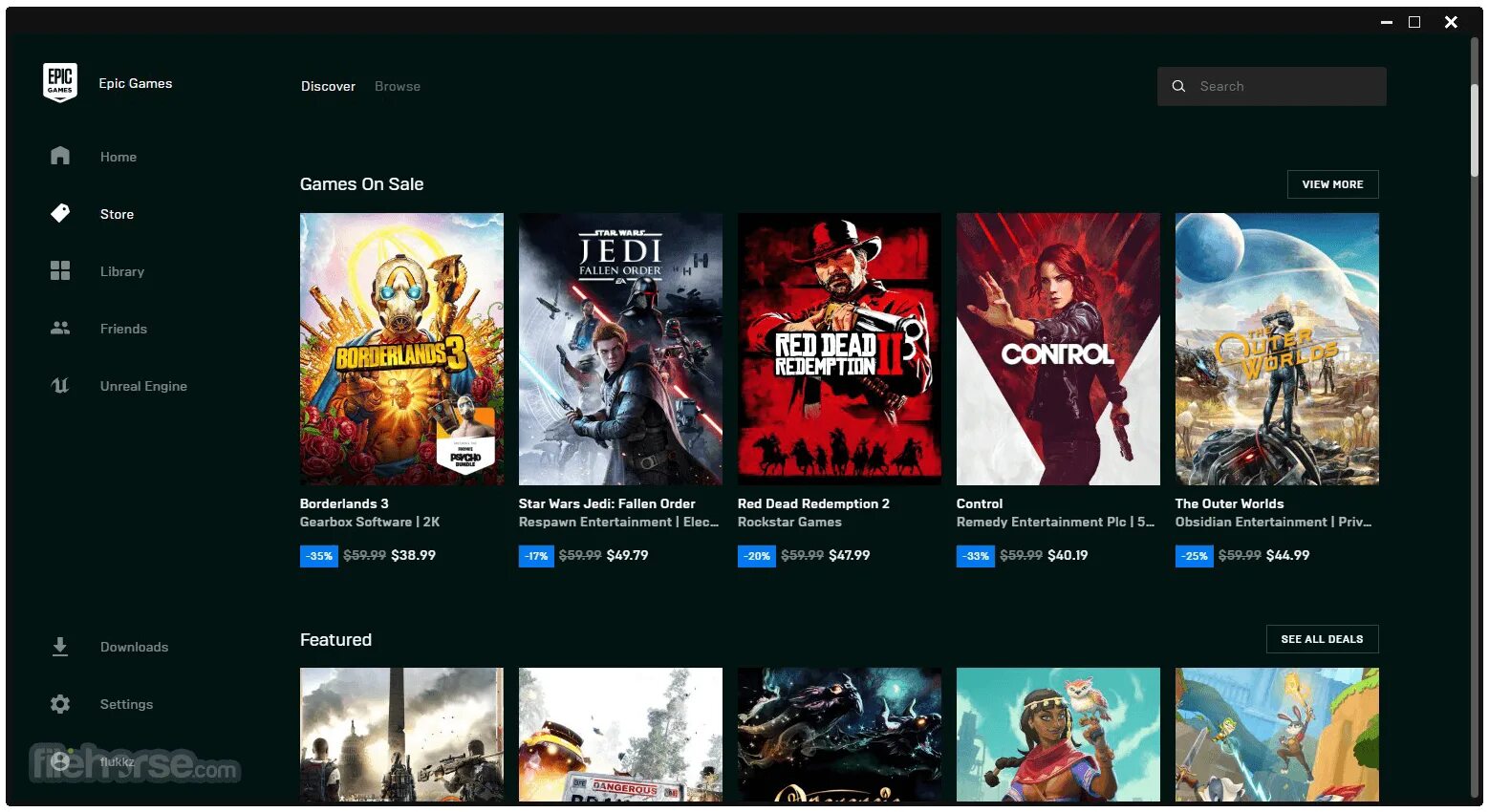Viewport: 1489px width, 812px height.
Task: Open the Settings menu item
Action: (126, 704)
